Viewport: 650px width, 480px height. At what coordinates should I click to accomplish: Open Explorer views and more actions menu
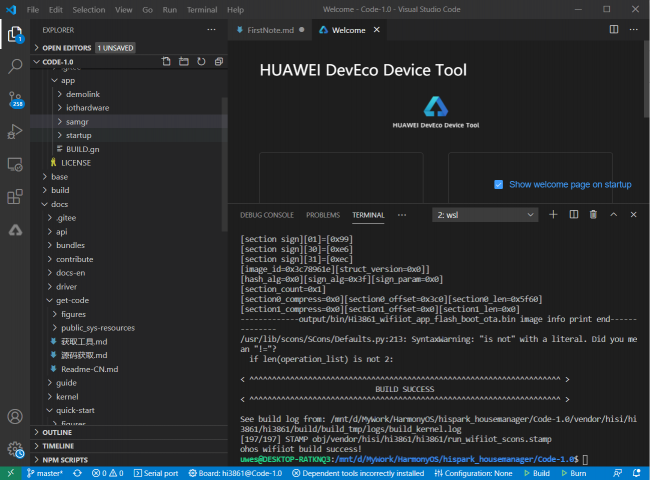[x=211, y=30]
